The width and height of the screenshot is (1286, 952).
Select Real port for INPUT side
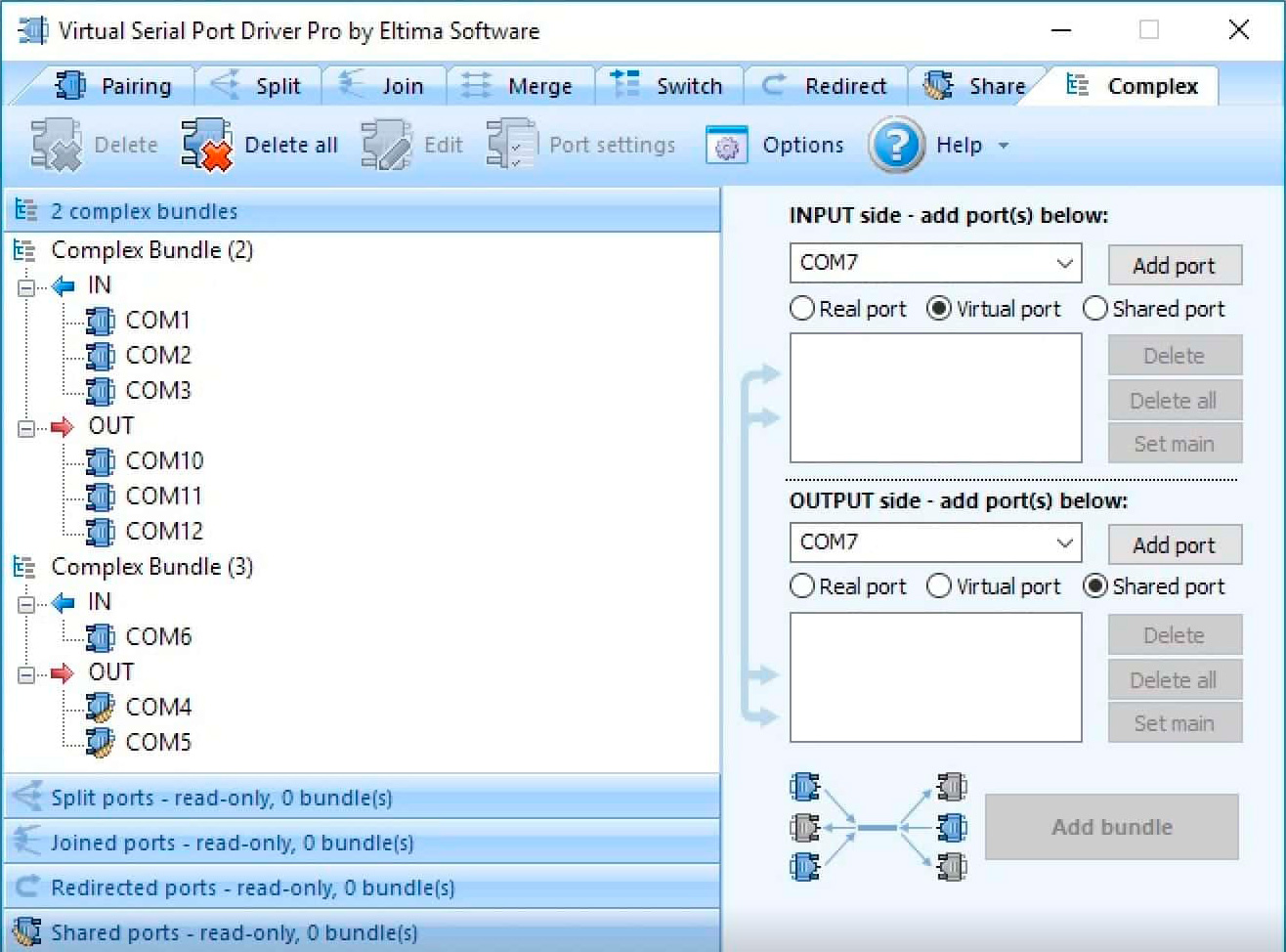(802, 309)
